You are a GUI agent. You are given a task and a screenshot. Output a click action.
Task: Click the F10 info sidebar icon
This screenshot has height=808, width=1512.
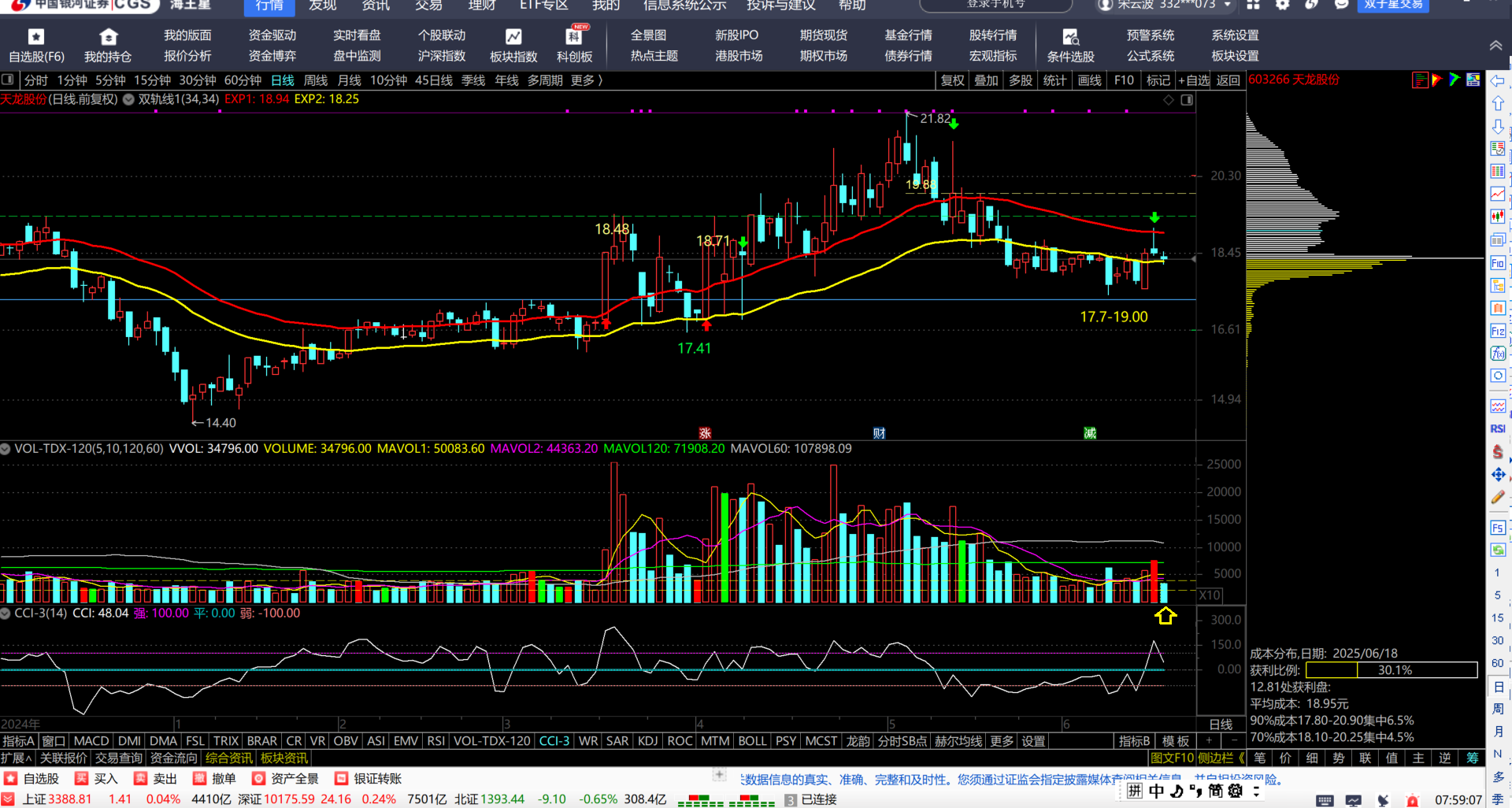pos(1498,263)
